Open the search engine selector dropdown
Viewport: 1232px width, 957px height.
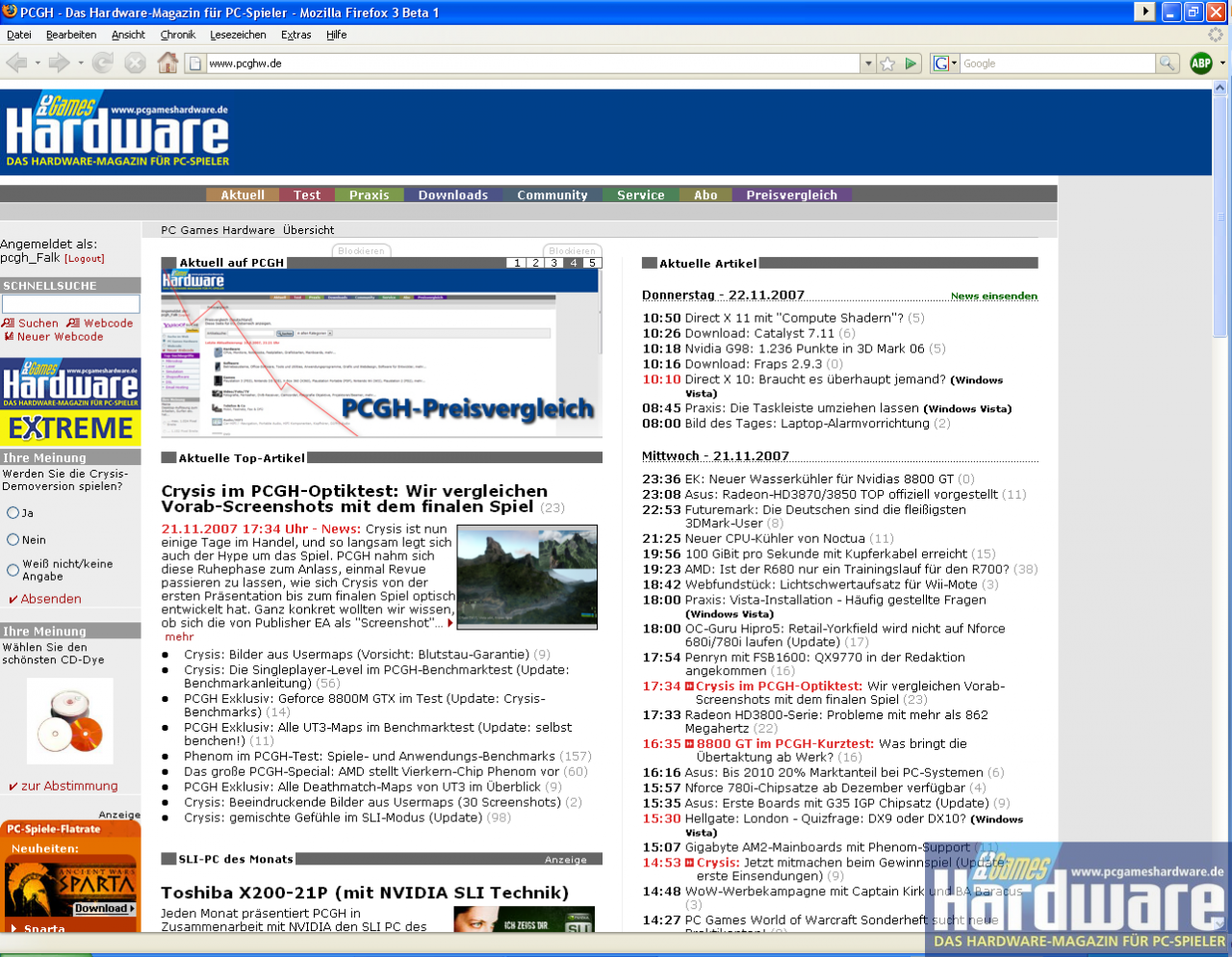[954, 64]
